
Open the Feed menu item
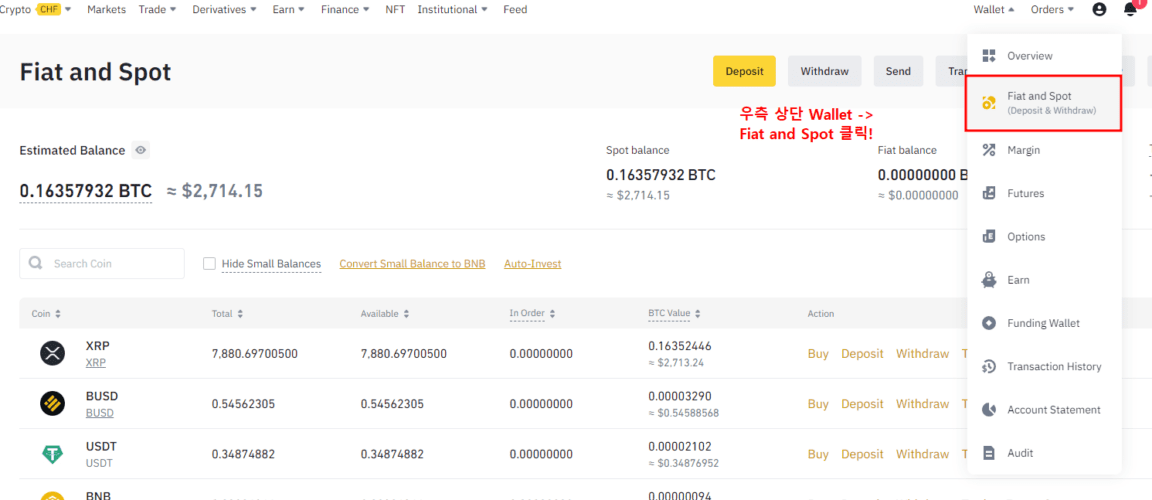515,10
